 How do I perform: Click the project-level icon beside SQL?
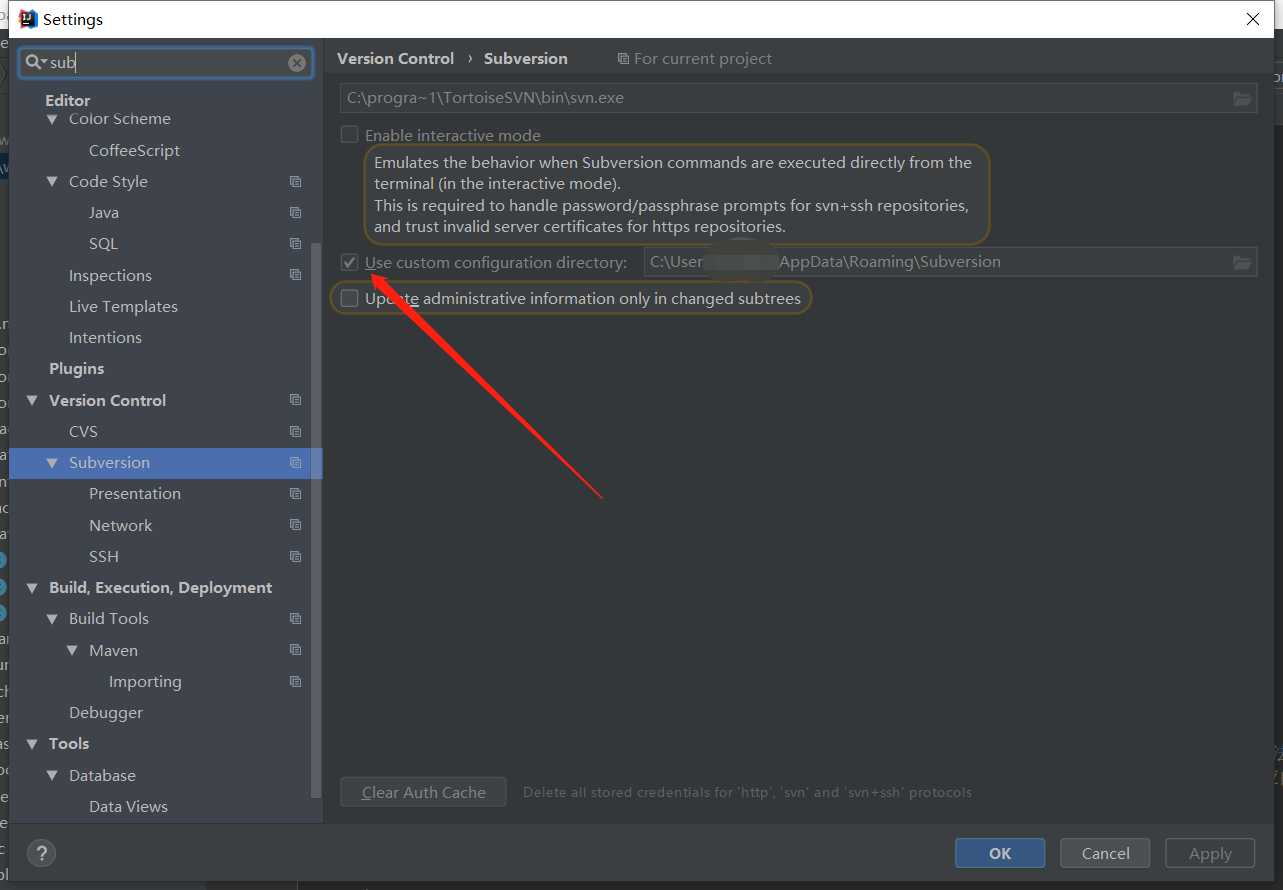coord(295,244)
